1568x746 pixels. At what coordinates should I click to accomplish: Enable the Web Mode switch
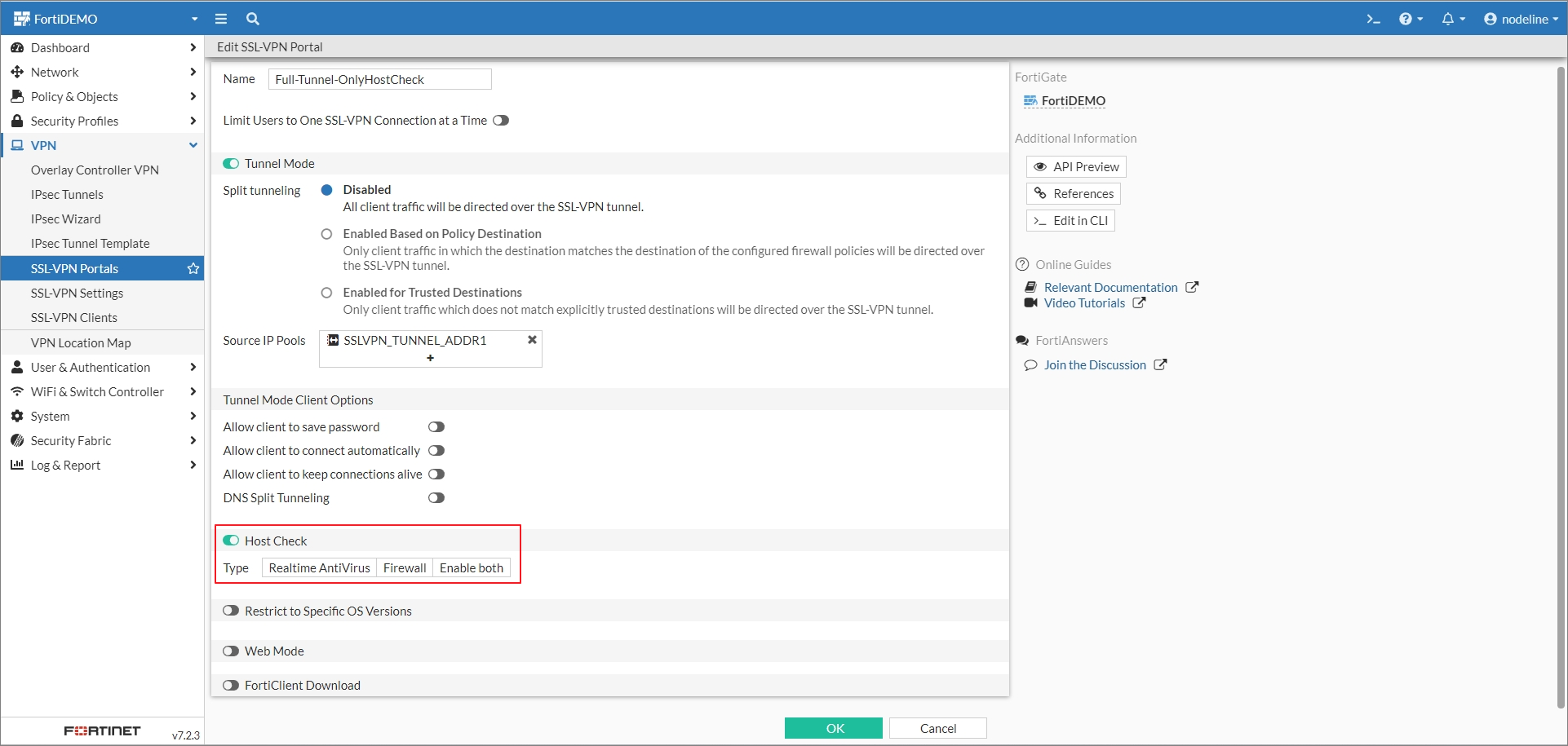click(231, 651)
